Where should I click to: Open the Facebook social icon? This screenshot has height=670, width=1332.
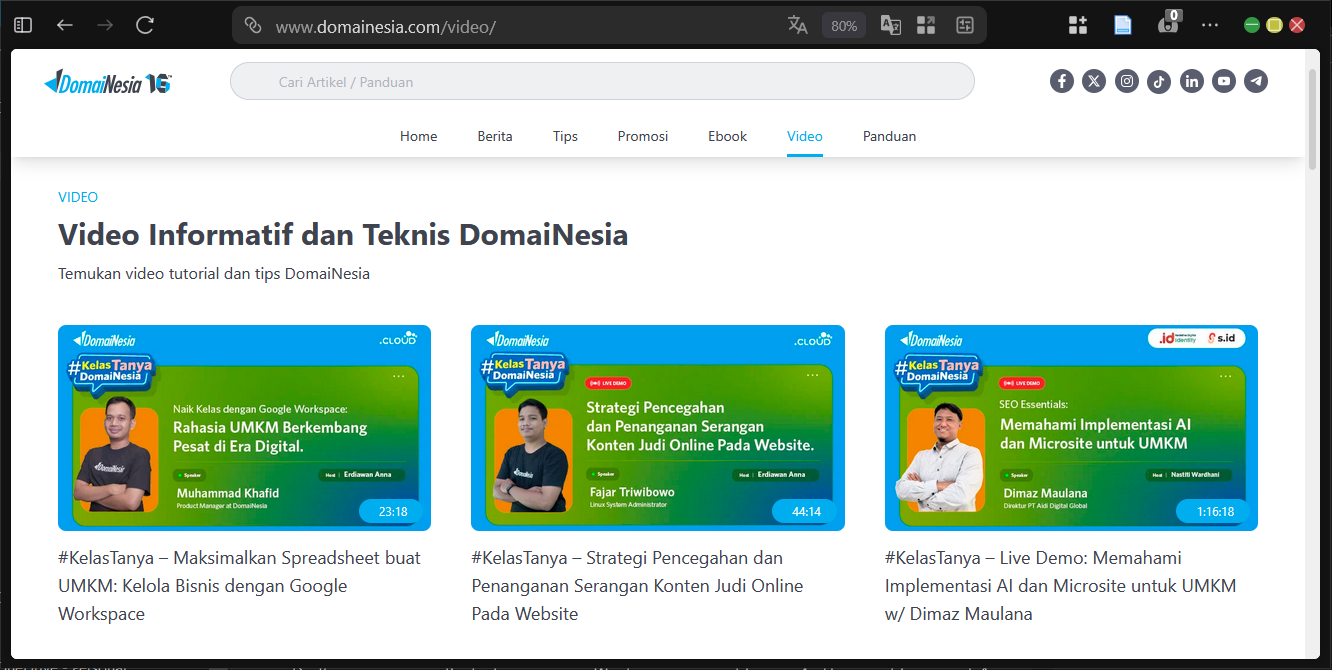click(x=1062, y=81)
